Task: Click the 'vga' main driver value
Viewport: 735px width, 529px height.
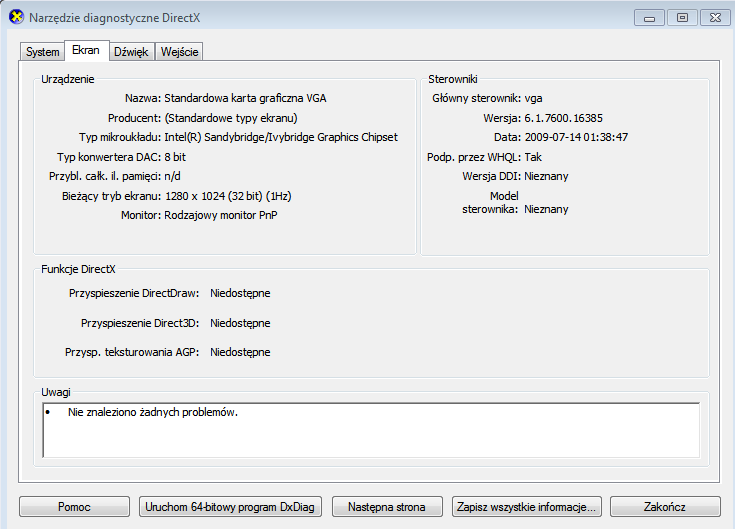Action: pyautogui.click(x=533, y=98)
